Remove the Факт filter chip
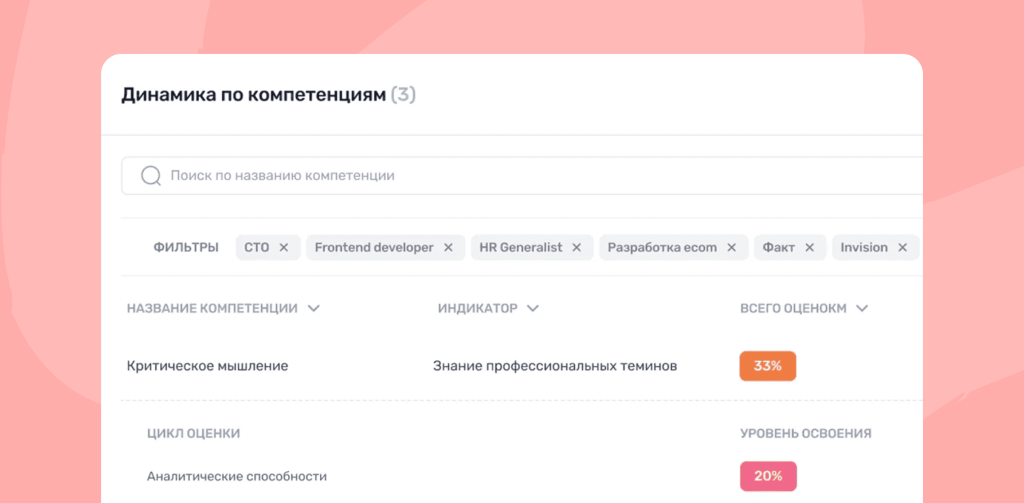The height and width of the screenshot is (503, 1024). coord(809,248)
